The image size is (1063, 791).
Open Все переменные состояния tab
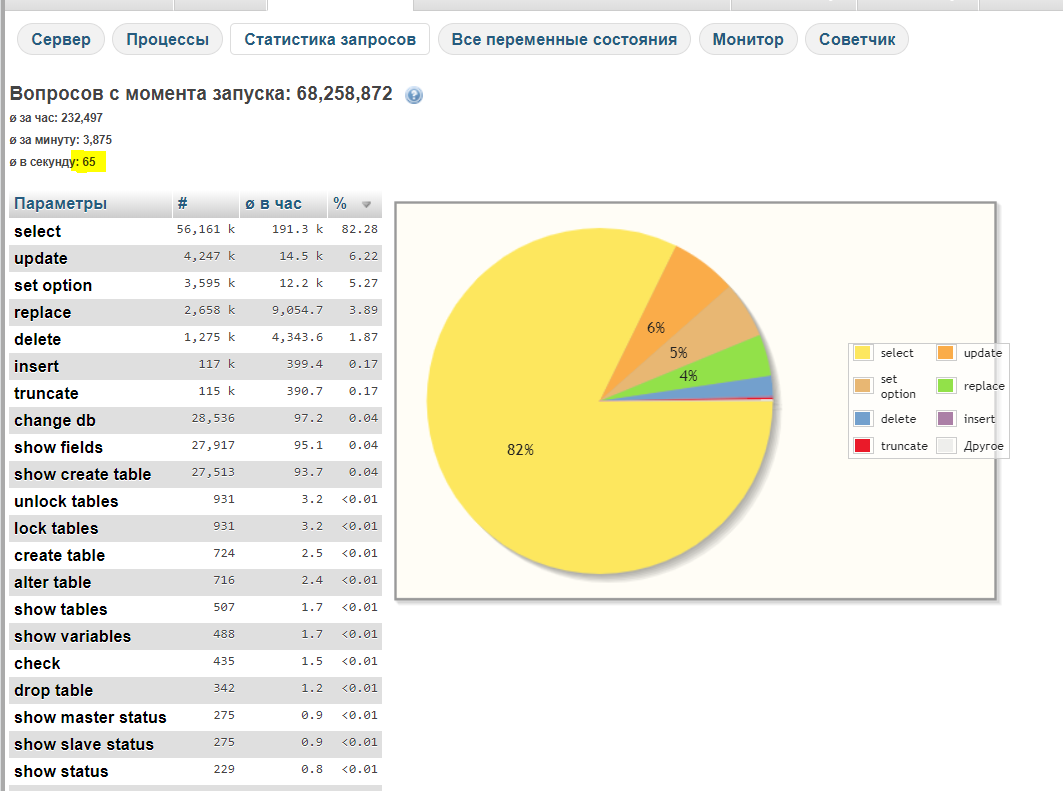click(x=564, y=40)
